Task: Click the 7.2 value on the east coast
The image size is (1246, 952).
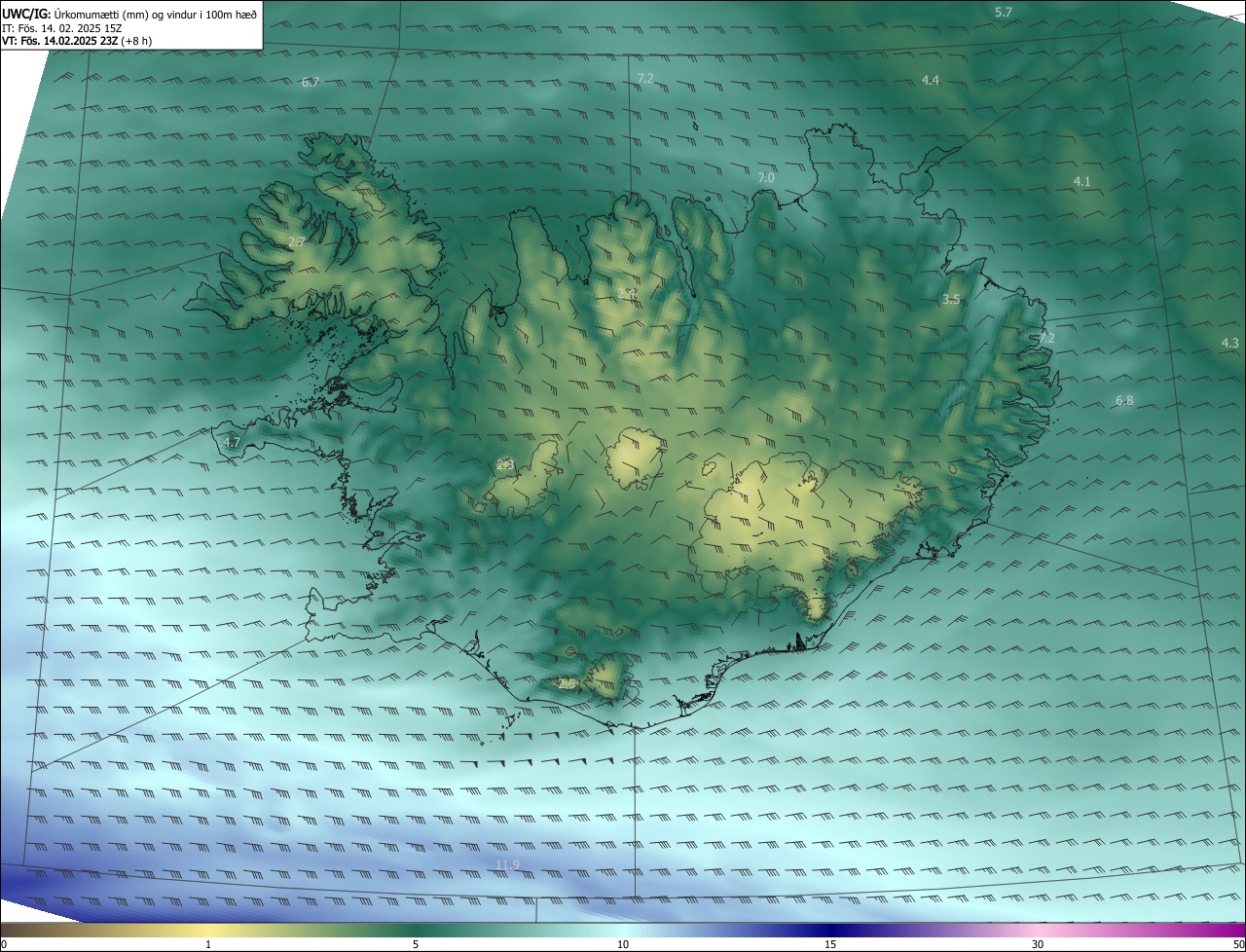Action: click(x=1046, y=338)
